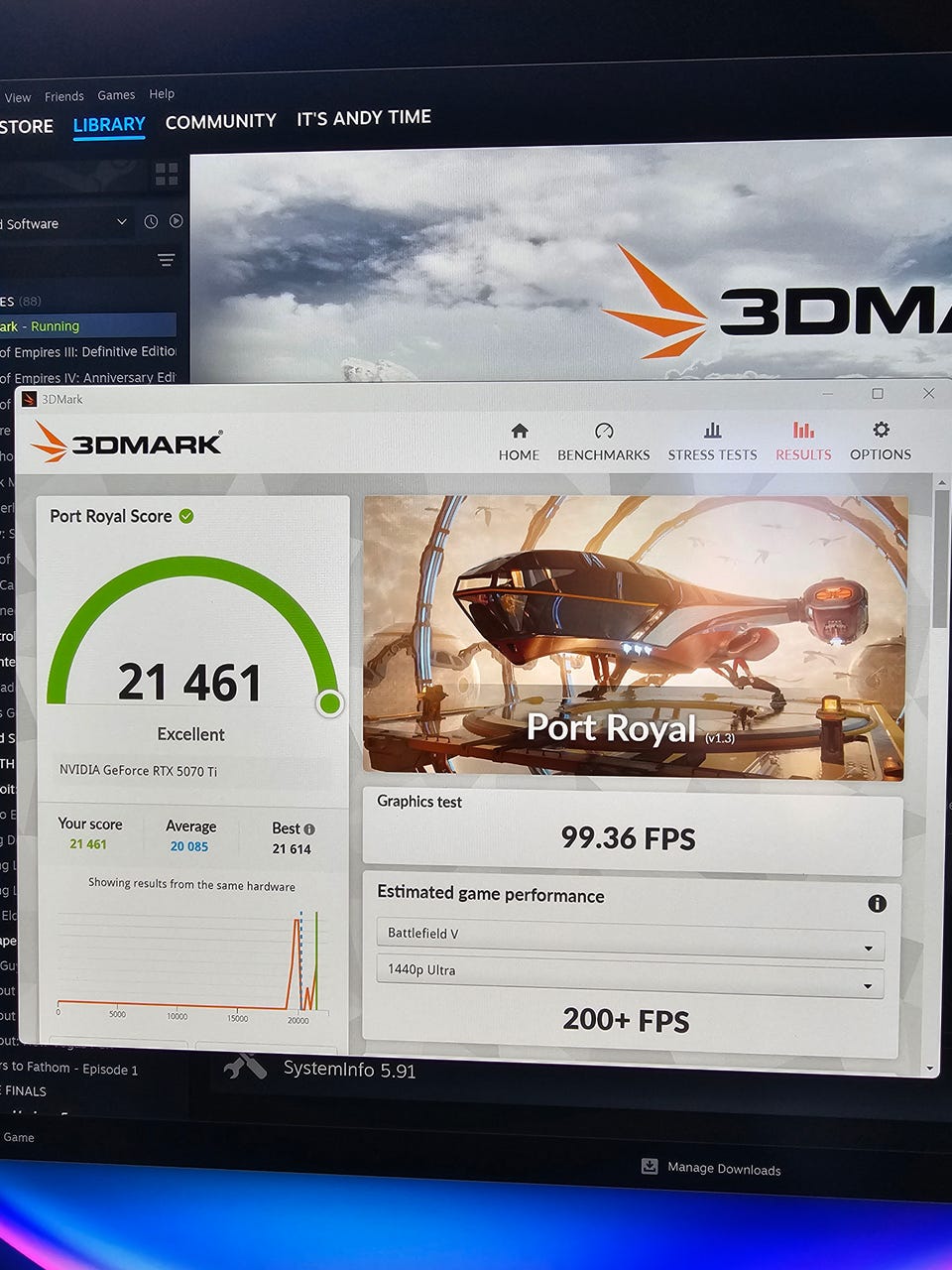Open the Steam View menu
952x1270 pixels.
tap(18, 97)
